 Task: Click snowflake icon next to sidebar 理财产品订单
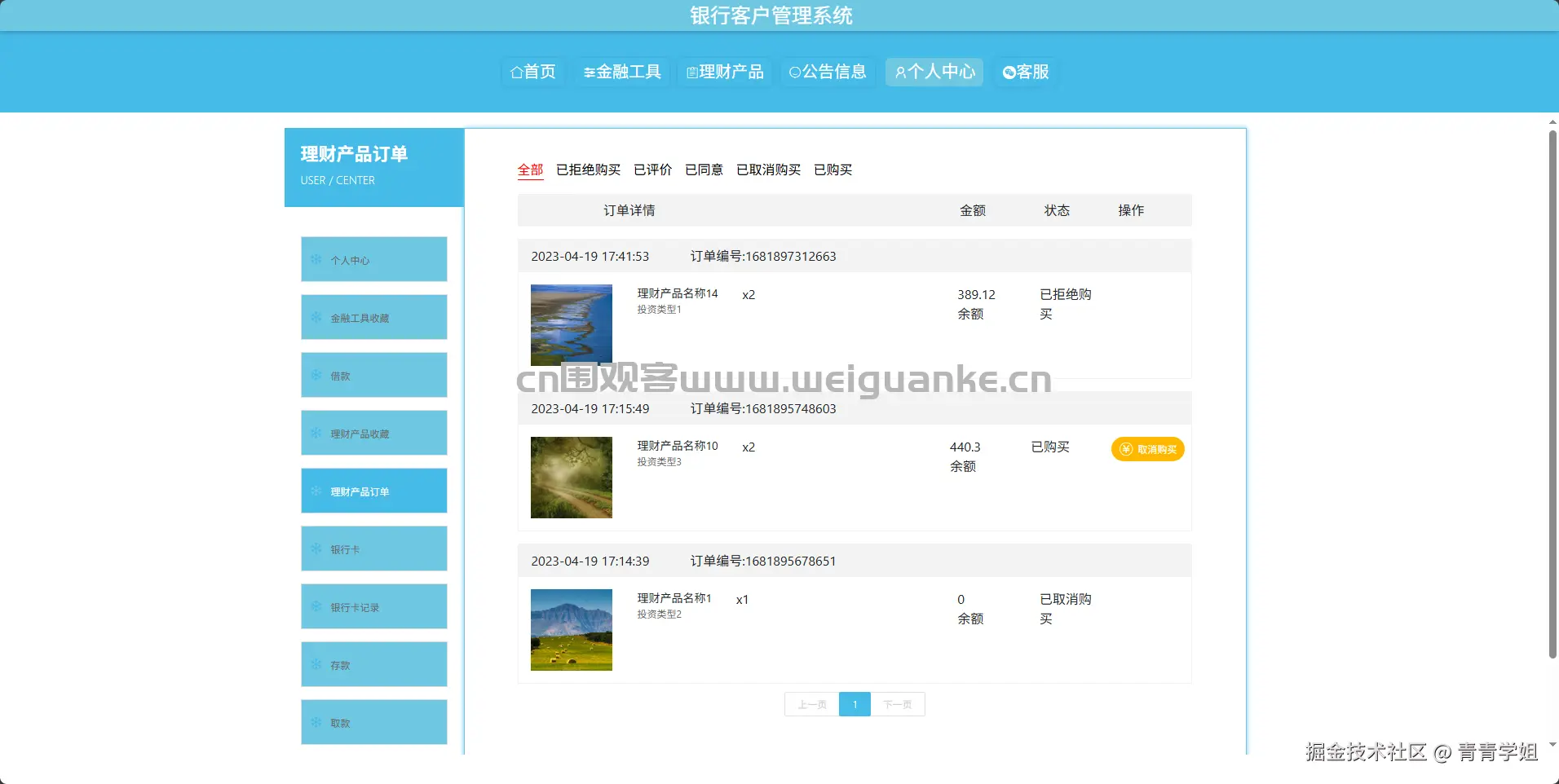click(x=316, y=491)
